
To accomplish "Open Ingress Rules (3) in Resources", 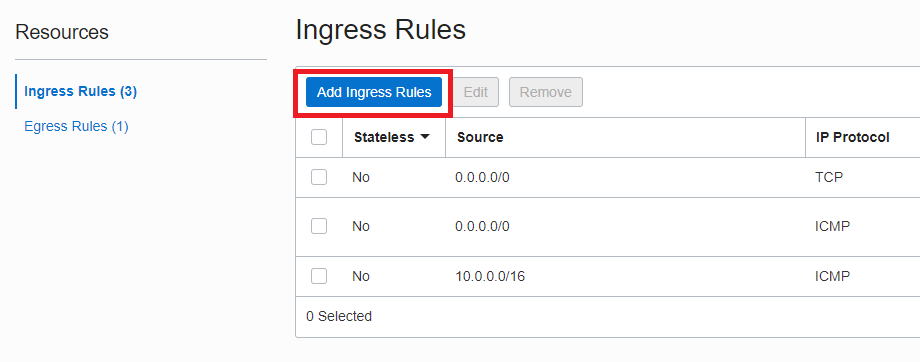I will click(80, 92).
